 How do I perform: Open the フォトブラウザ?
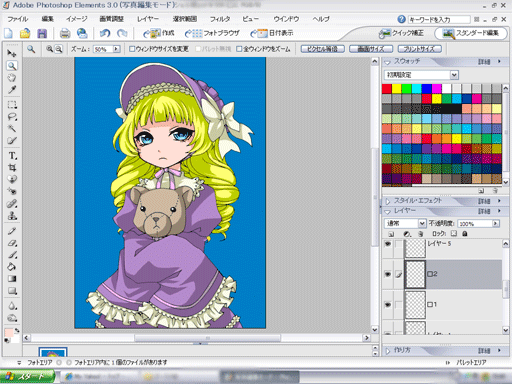(212, 33)
